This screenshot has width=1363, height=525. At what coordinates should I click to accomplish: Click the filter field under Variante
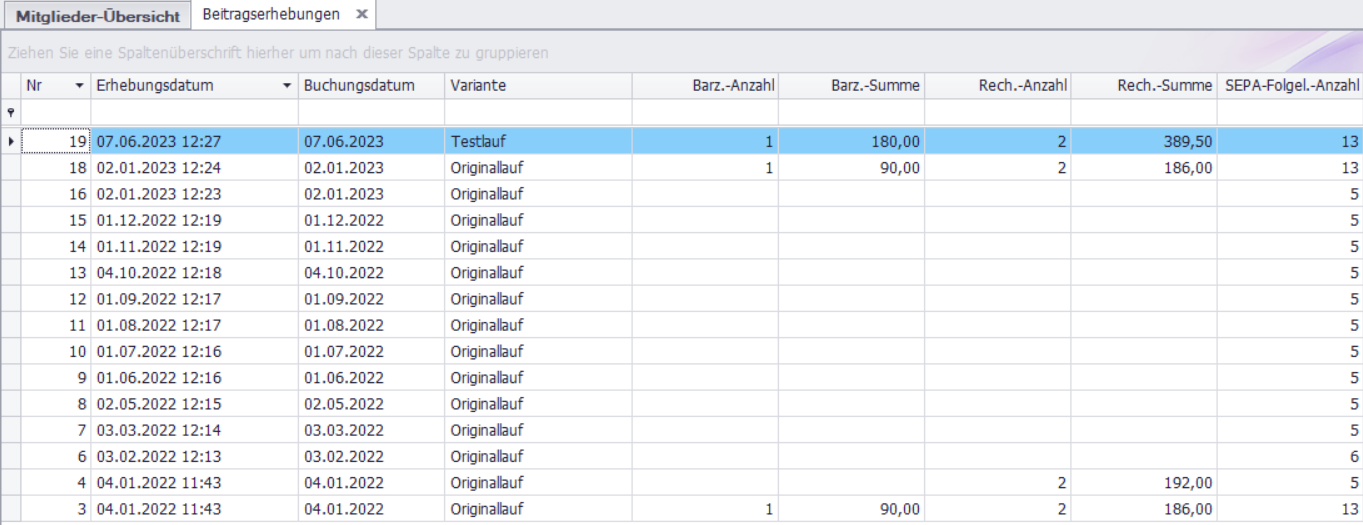pyautogui.click(x=538, y=112)
